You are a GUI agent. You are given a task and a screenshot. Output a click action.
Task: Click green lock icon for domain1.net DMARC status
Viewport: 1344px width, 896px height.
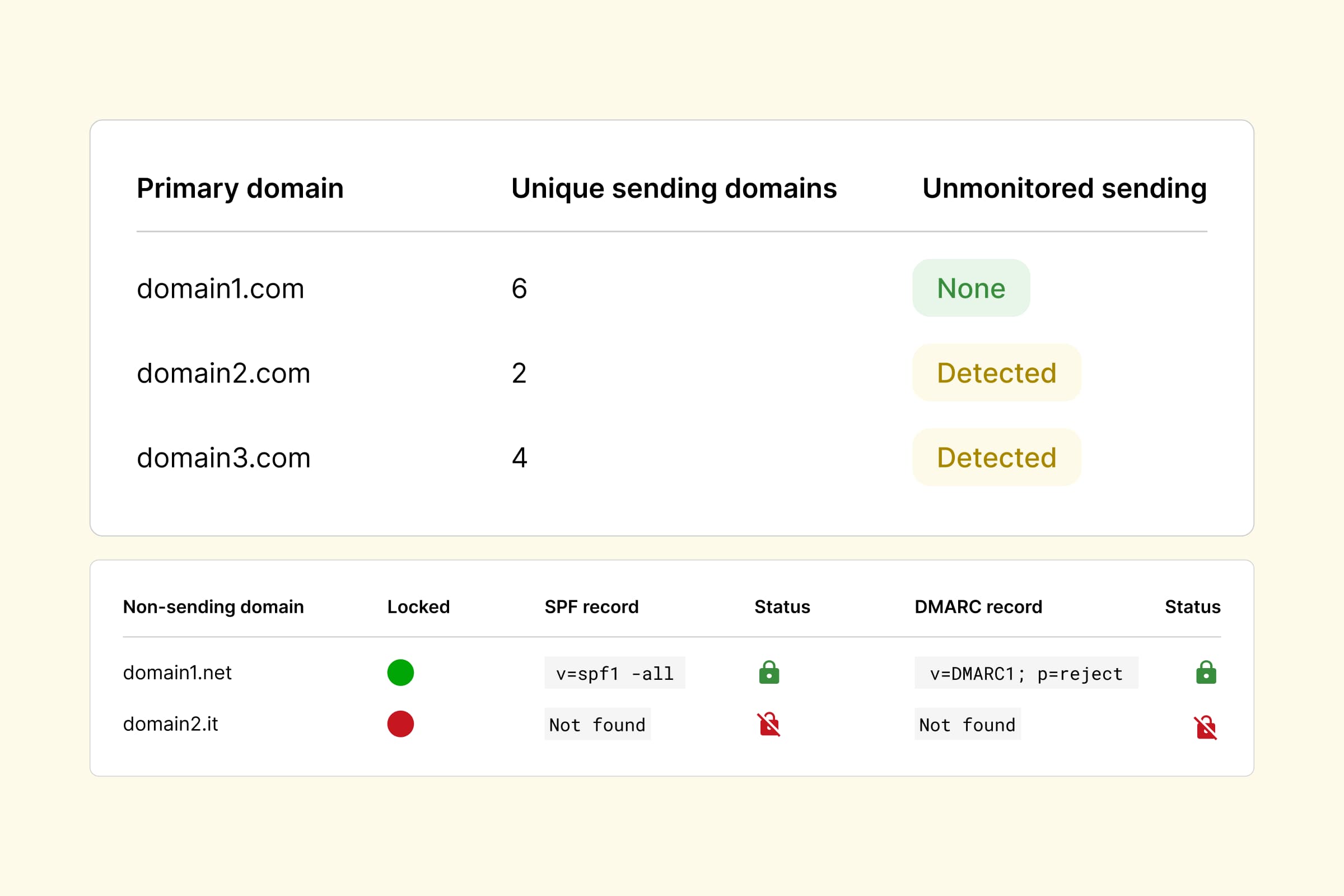pyautogui.click(x=1206, y=673)
